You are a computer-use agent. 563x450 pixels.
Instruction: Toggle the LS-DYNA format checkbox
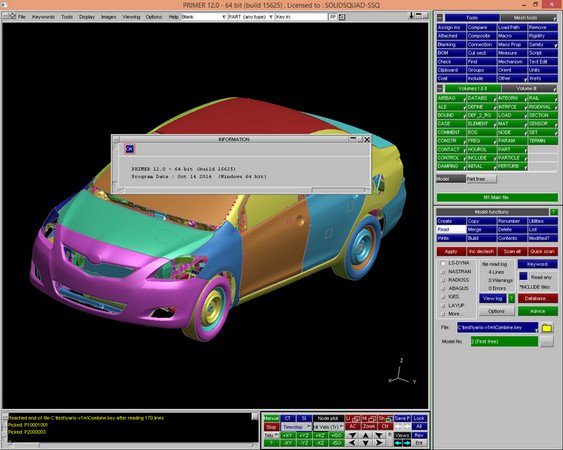[x=443, y=263]
